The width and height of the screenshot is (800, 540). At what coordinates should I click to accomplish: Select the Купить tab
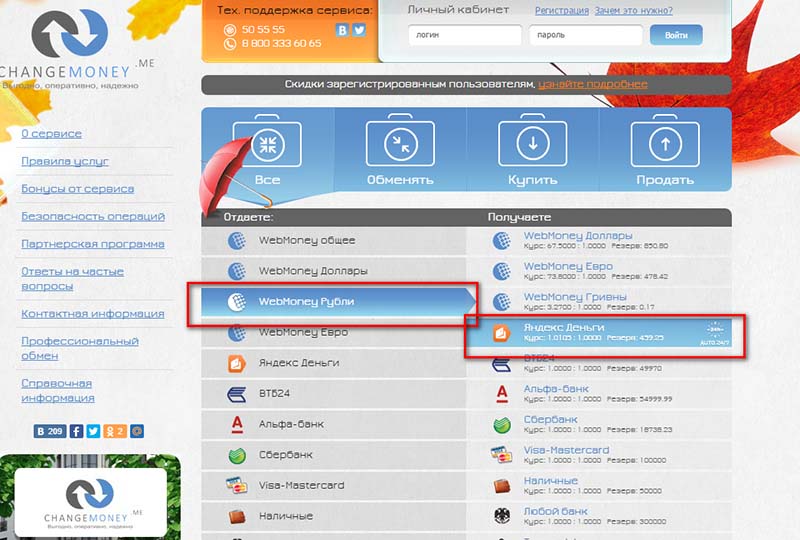pyautogui.click(x=532, y=150)
